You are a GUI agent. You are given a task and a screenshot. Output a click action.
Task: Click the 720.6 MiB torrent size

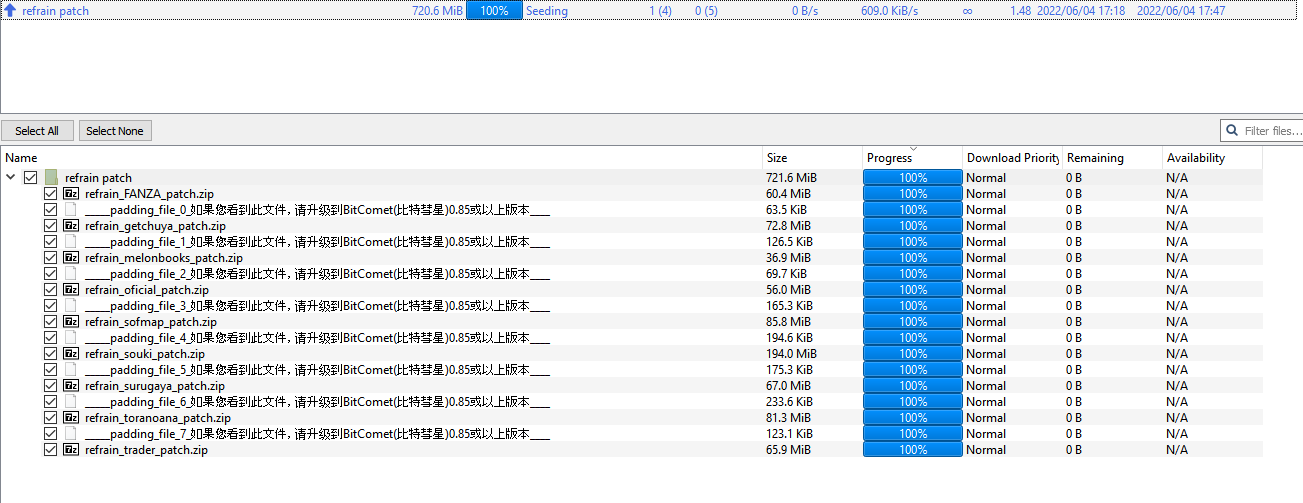[x=438, y=11]
